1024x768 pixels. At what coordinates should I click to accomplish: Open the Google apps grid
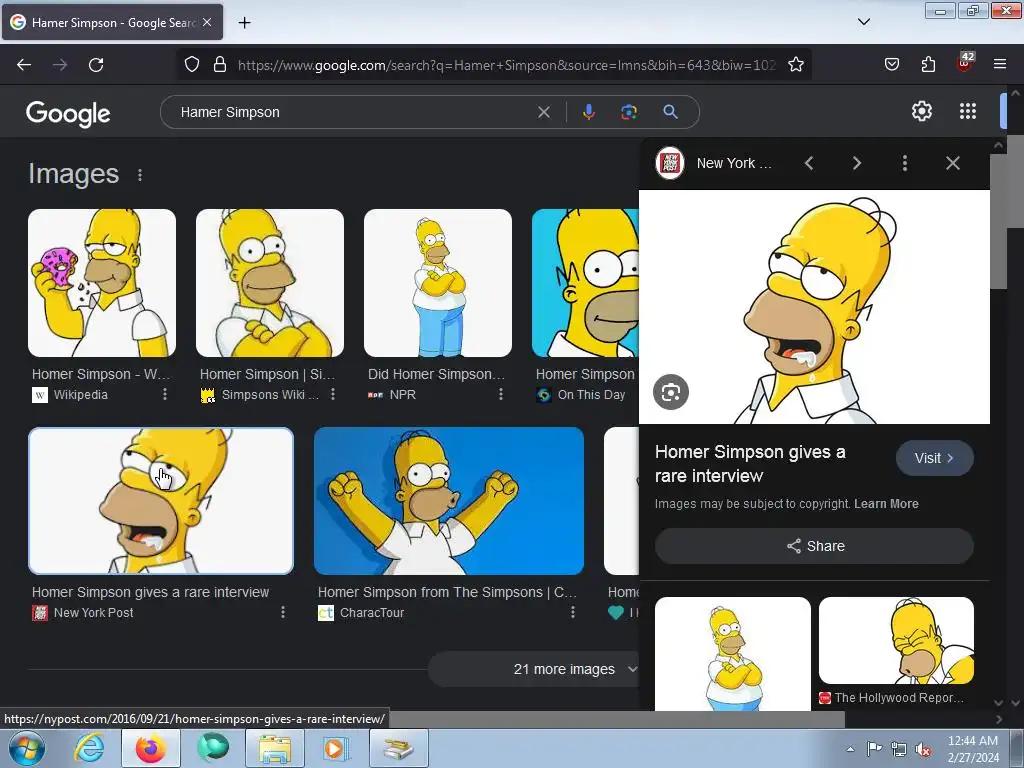(968, 112)
